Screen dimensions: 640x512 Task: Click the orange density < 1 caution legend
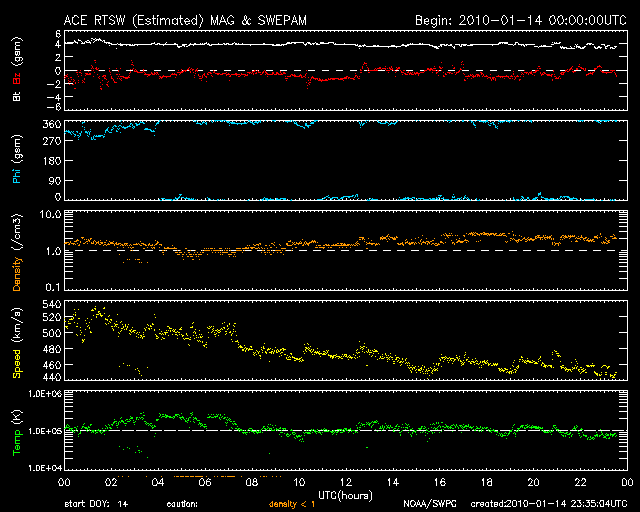(294, 504)
